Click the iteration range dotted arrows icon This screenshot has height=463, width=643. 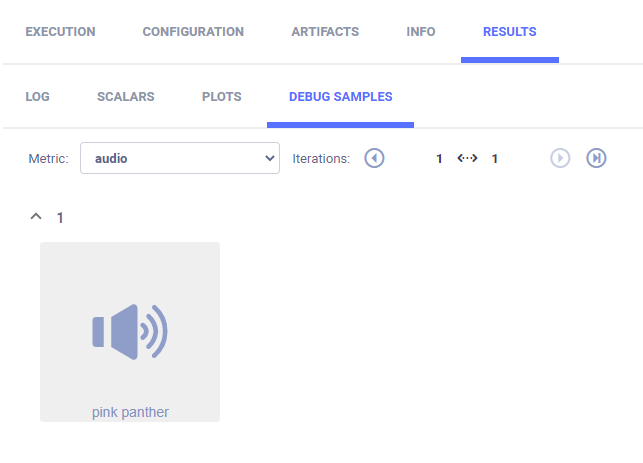467,158
